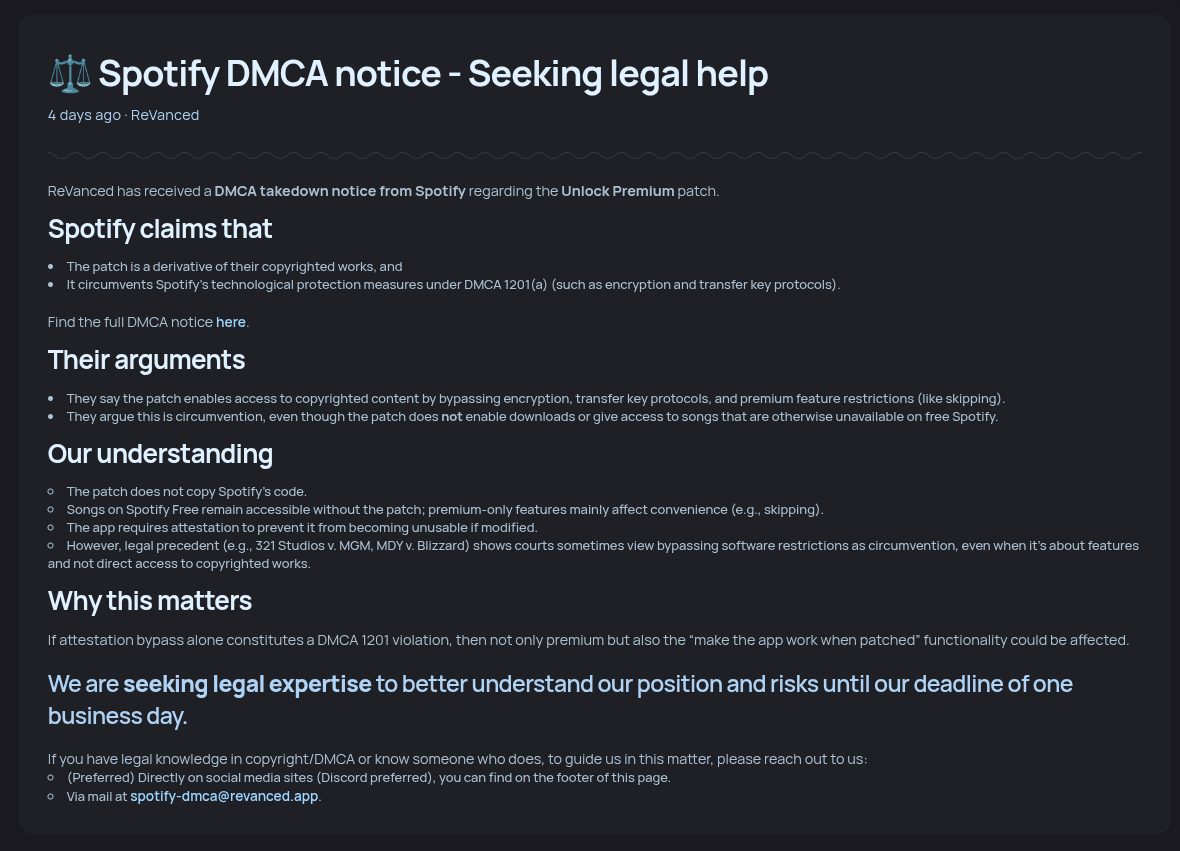Click the "Their arguments" heading
Viewport: 1180px width, 851px height.
click(146, 359)
